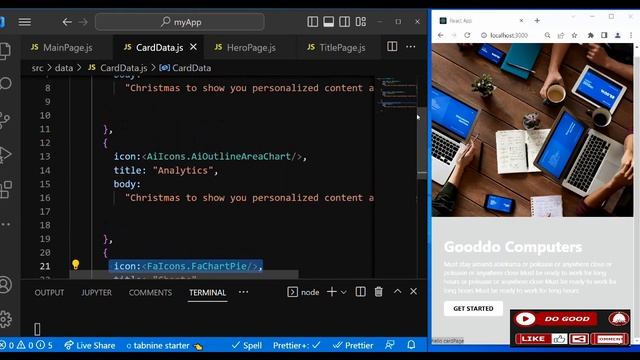Screen dimensions: 640x360
Task: Click the localhost:3000 address bar
Action: 509,36
